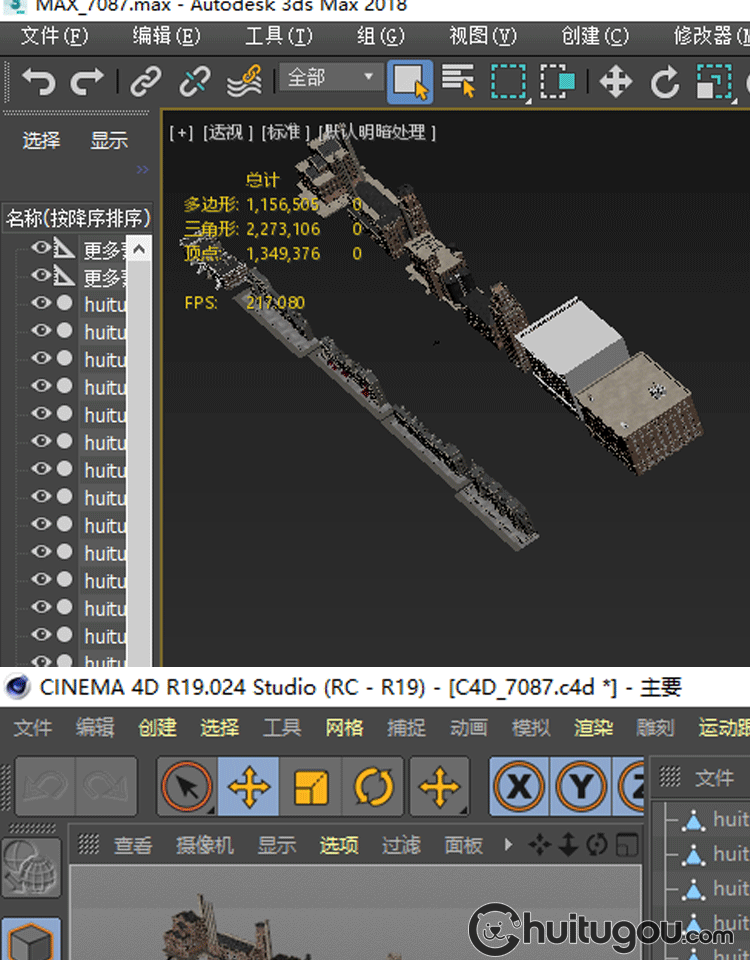Open the 网格 menu in Cinema 4D

pyautogui.click(x=344, y=727)
